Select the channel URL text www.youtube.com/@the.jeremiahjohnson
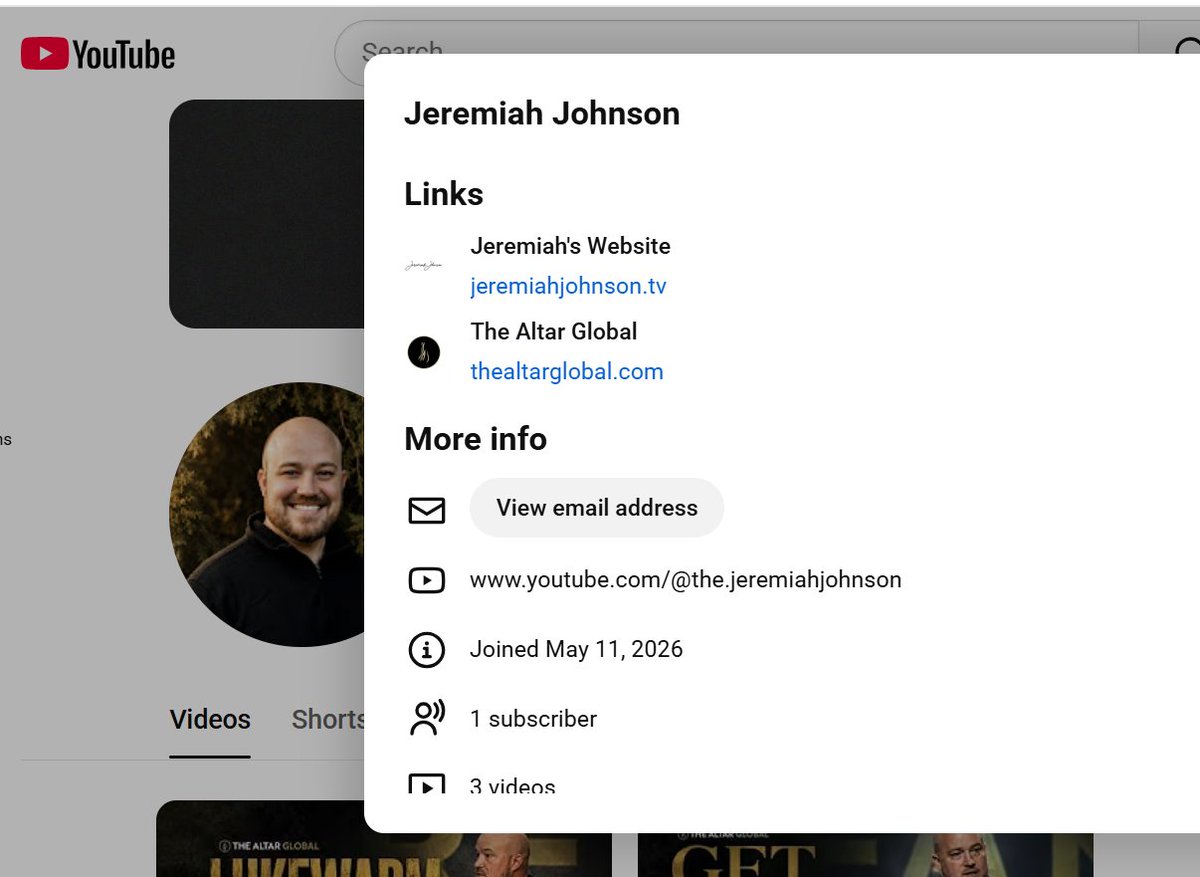This screenshot has width=1200, height=877. click(x=686, y=580)
